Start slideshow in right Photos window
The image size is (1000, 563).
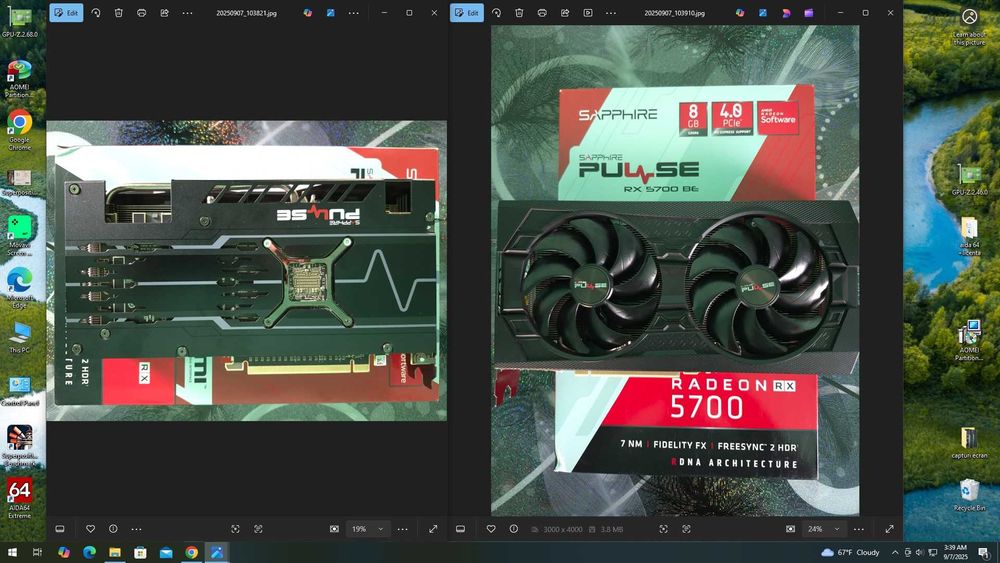(588, 13)
